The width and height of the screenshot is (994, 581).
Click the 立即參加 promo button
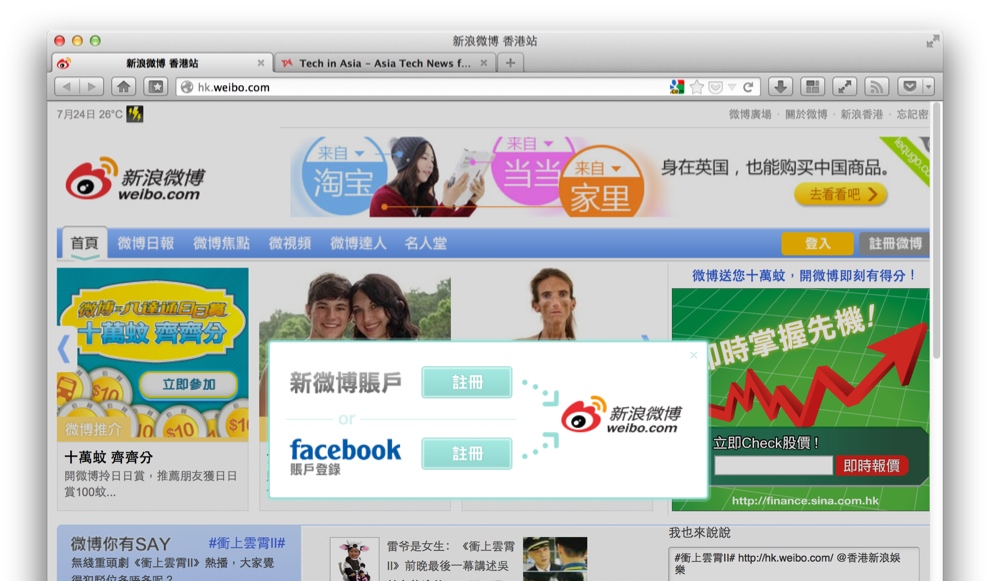189,385
